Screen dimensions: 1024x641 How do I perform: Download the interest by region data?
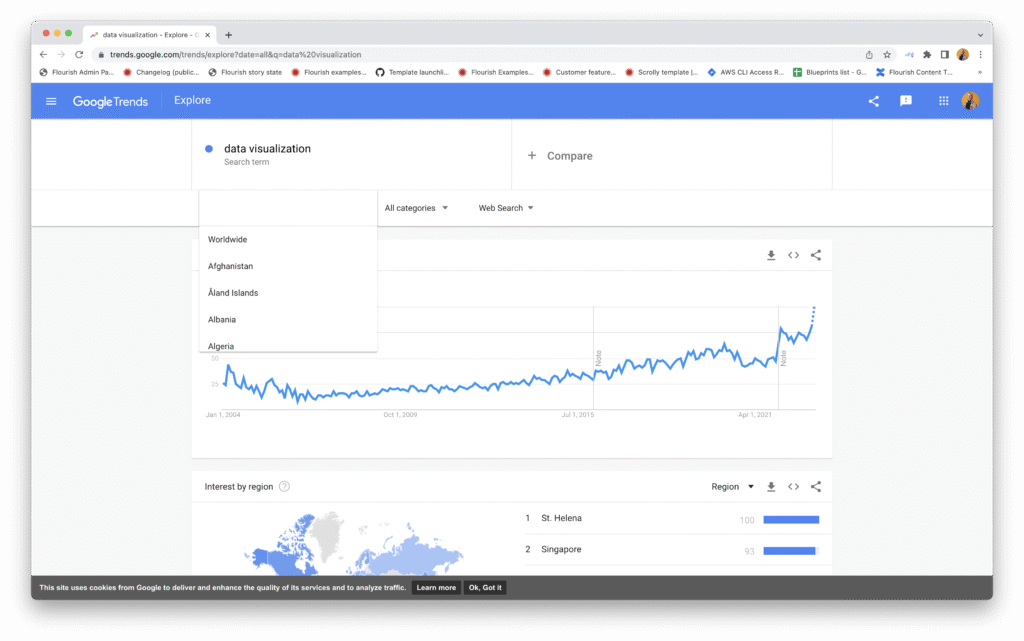(770, 486)
